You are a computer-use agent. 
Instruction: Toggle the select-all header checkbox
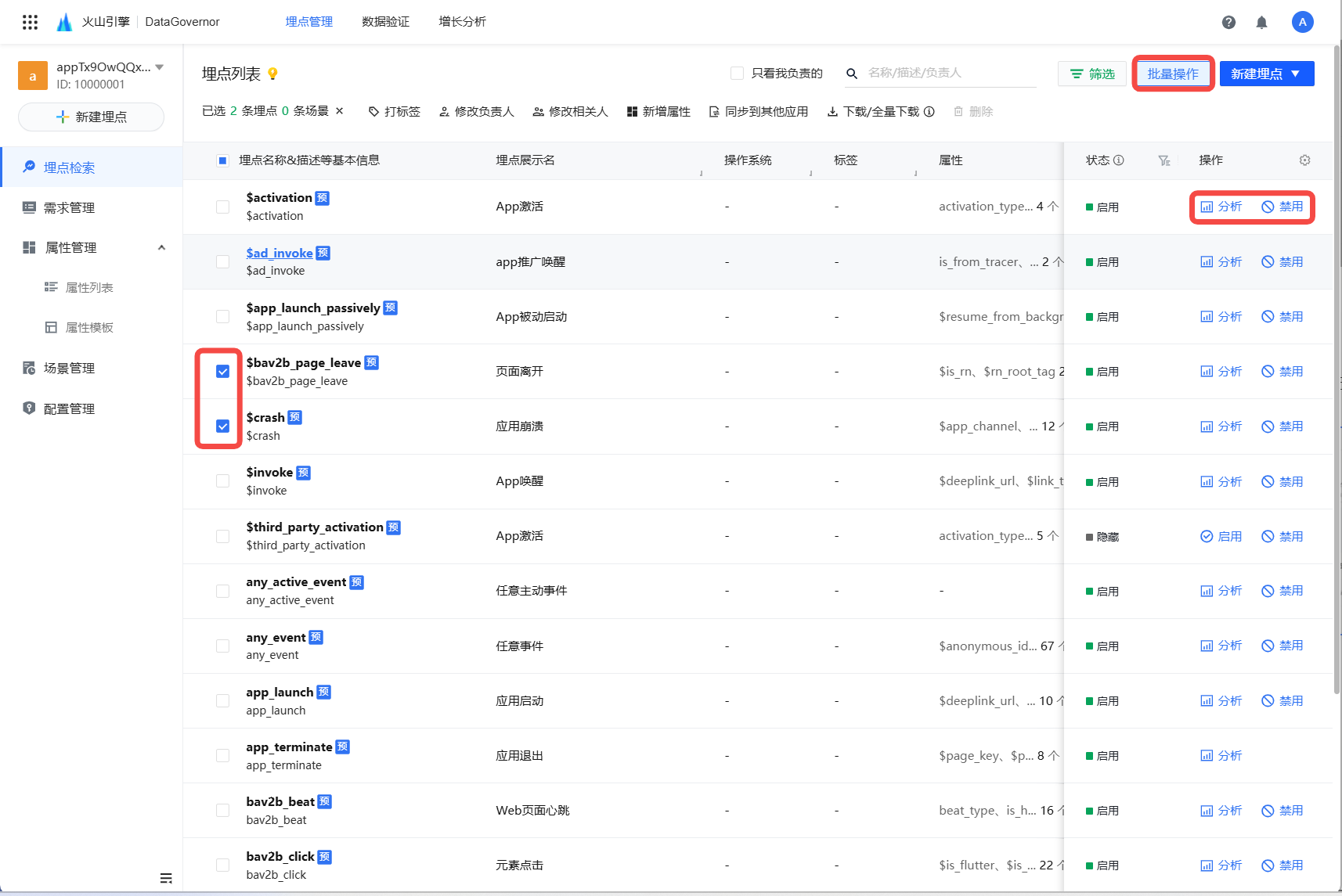(x=222, y=160)
